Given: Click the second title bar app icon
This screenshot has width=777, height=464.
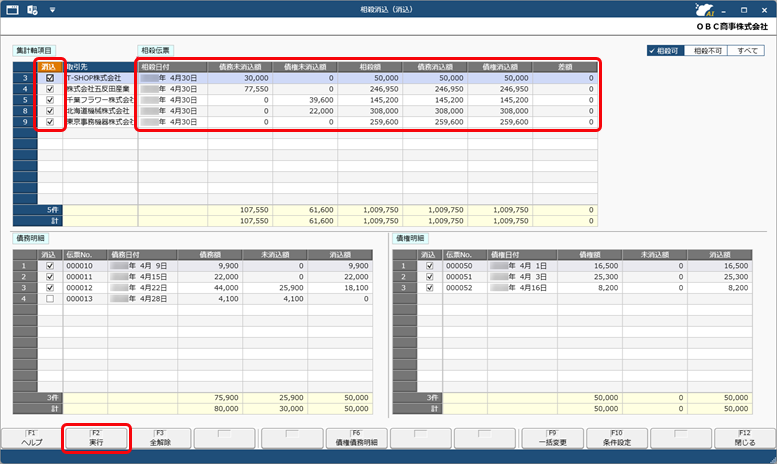Looking at the screenshot, I should pos(33,9).
